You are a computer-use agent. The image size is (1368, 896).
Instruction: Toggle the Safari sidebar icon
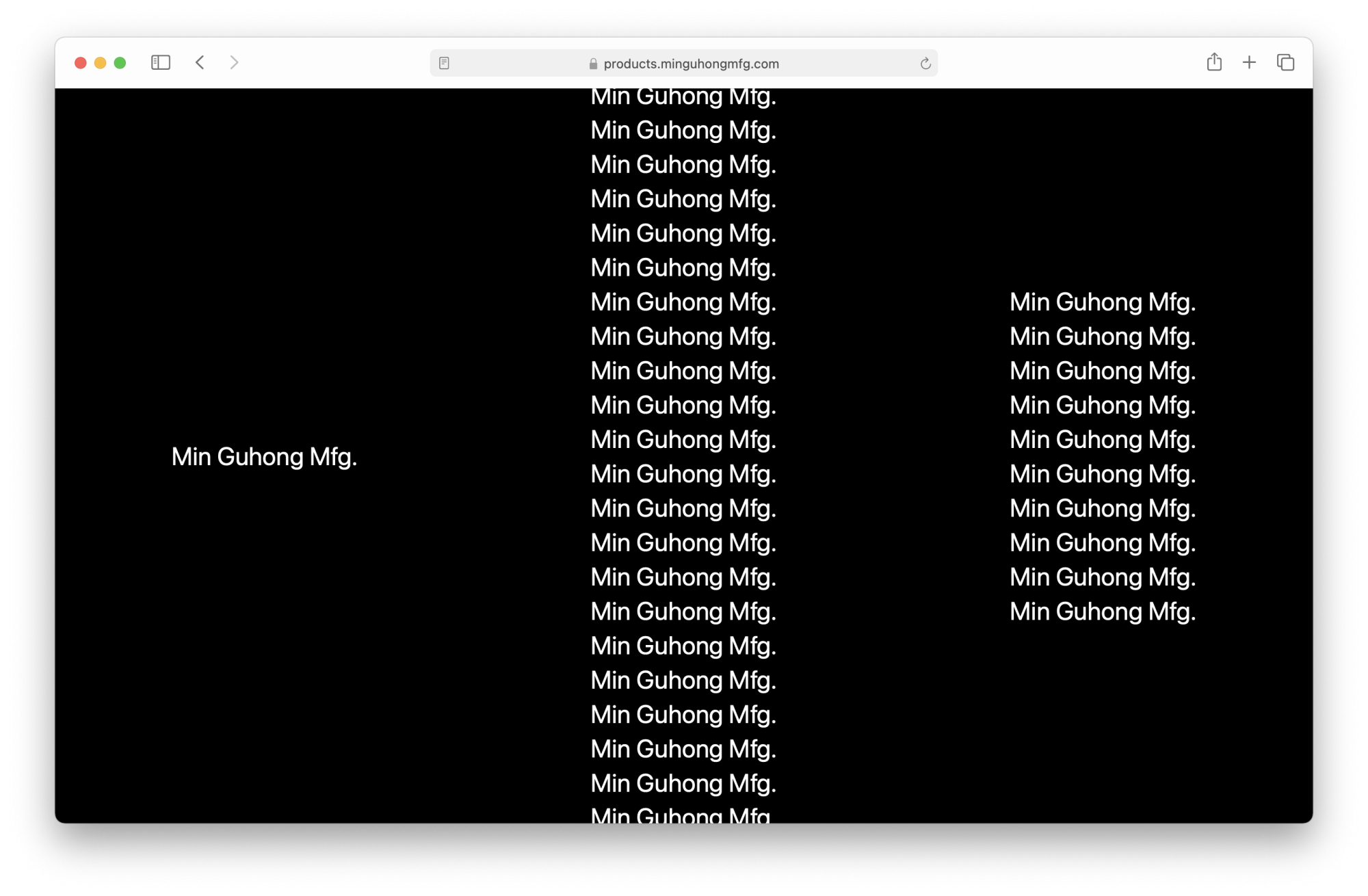click(x=160, y=63)
